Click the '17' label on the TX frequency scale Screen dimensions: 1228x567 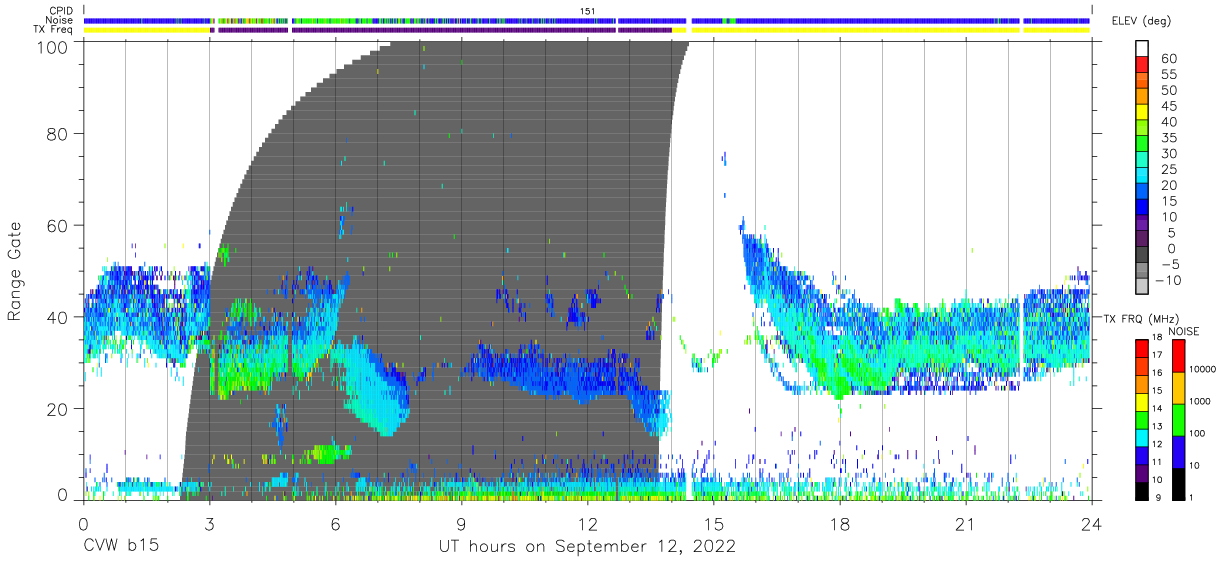tap(1158, 356)
